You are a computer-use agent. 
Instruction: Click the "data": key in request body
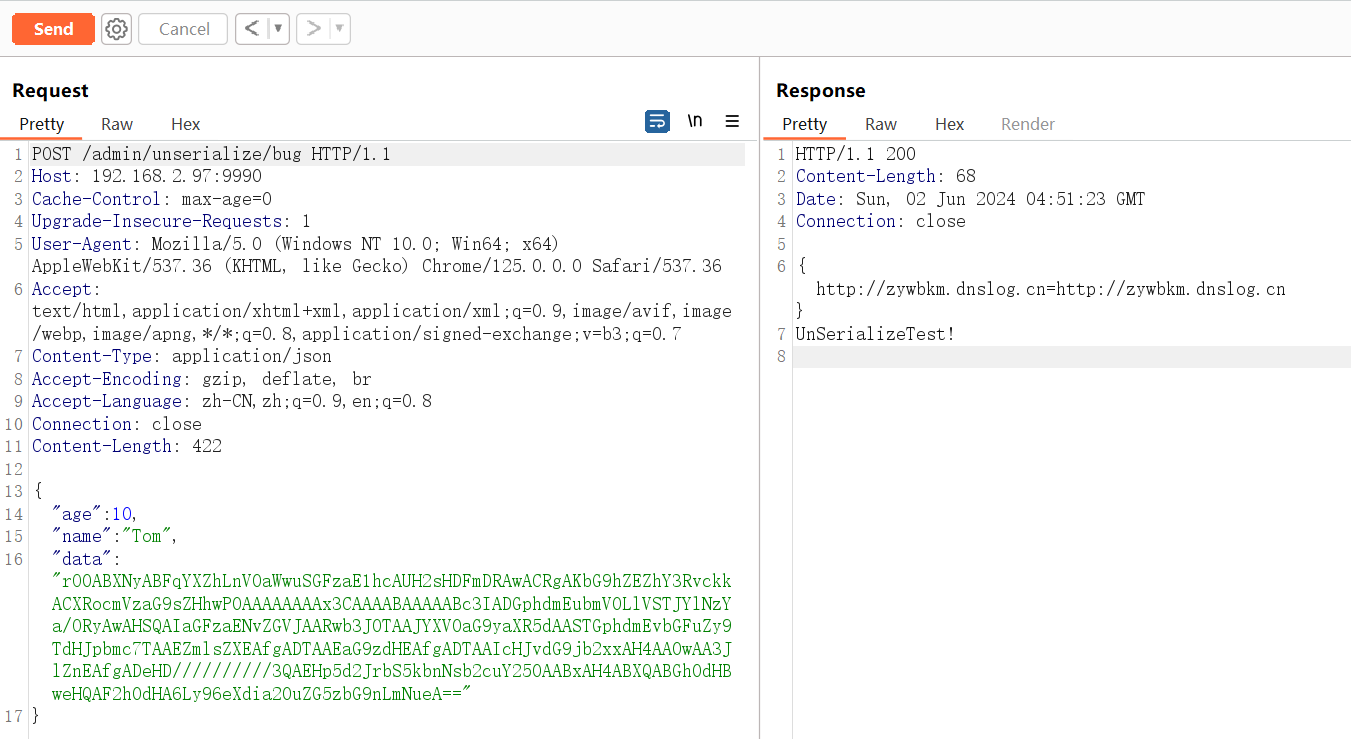pyautogui.click(x=86, y=559)
